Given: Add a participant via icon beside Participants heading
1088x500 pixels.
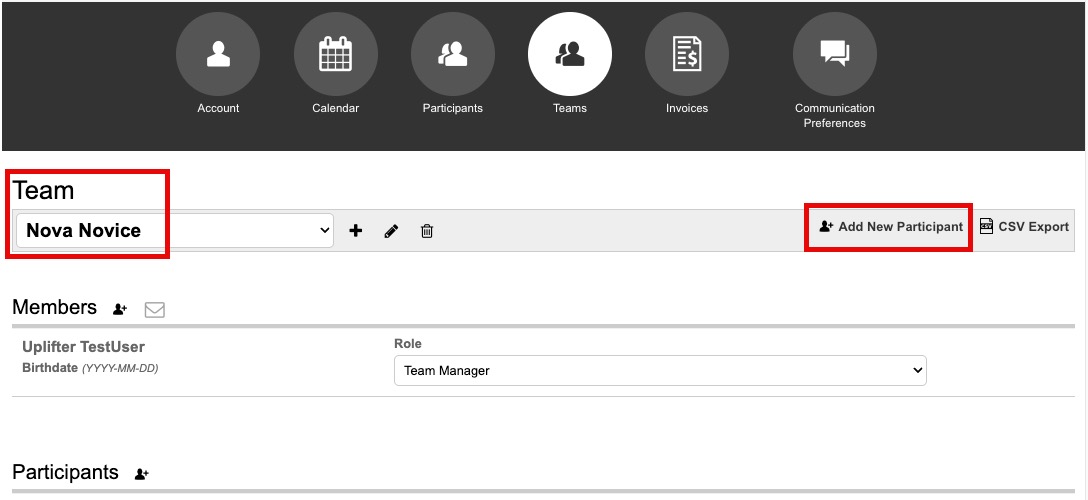Looking at the screenshot, I should [x=142, y=474].
